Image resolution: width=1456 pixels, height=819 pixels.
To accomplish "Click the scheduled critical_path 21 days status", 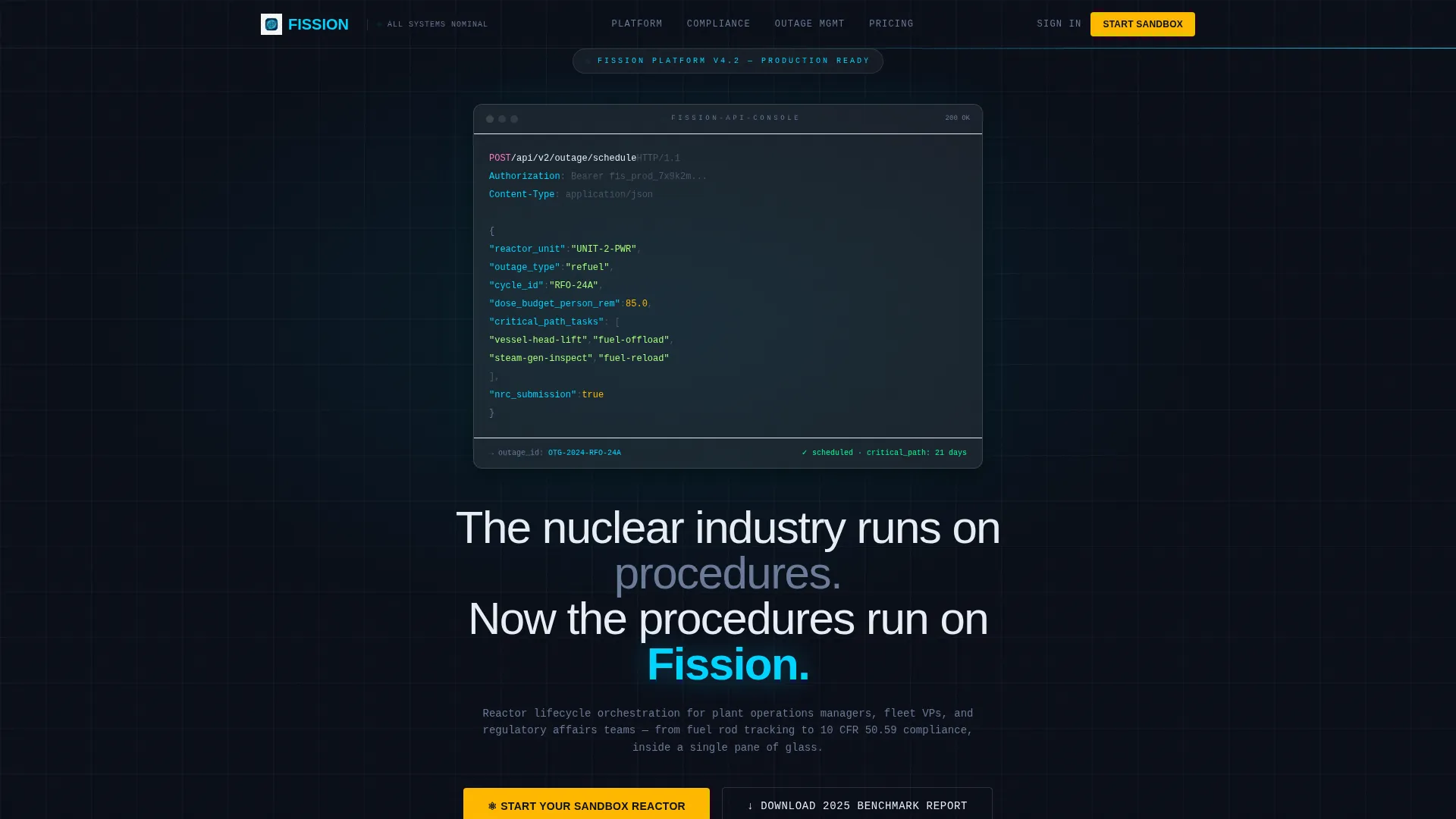I will [x=884, y=453].
